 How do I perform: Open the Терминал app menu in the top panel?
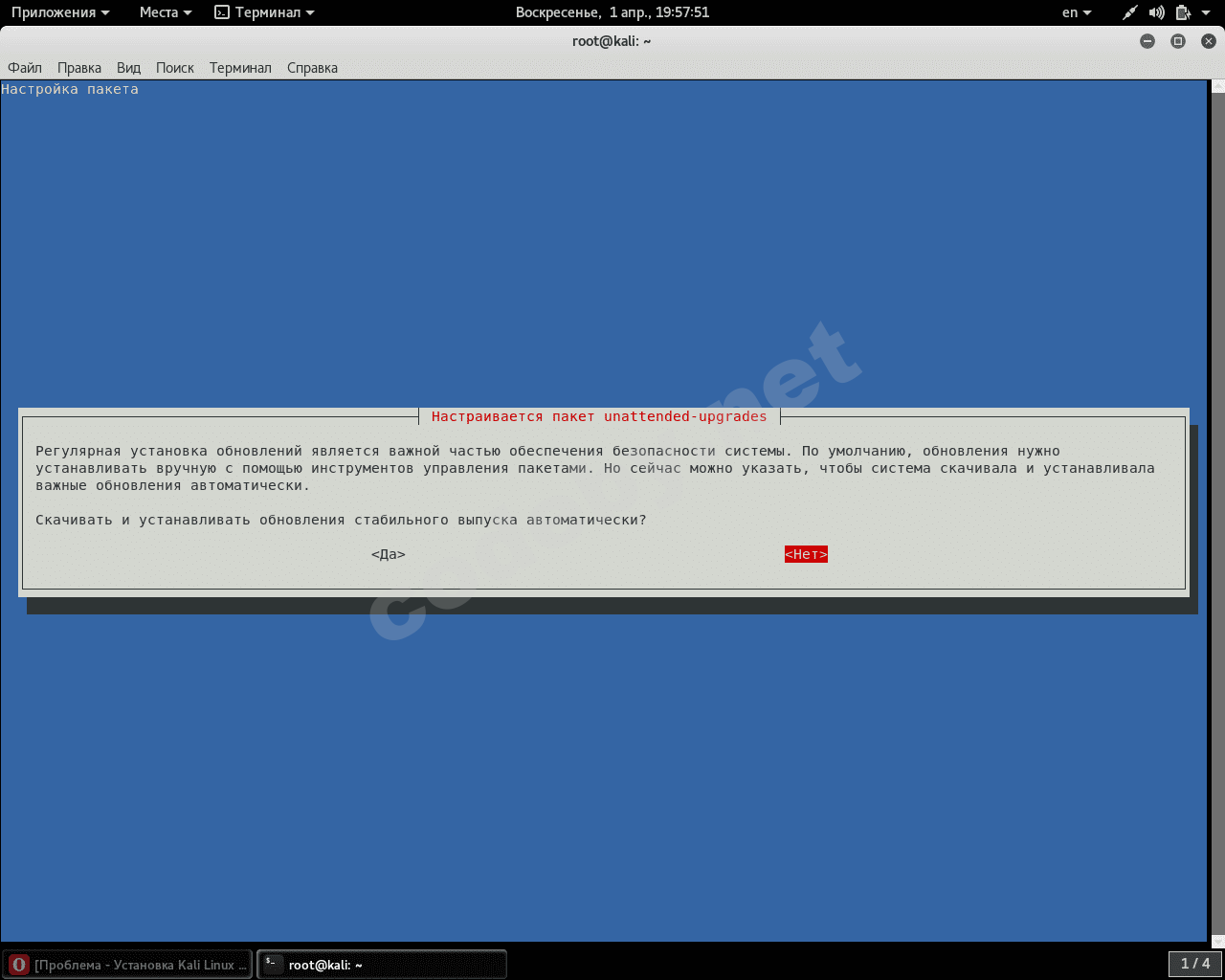[264, 12]
